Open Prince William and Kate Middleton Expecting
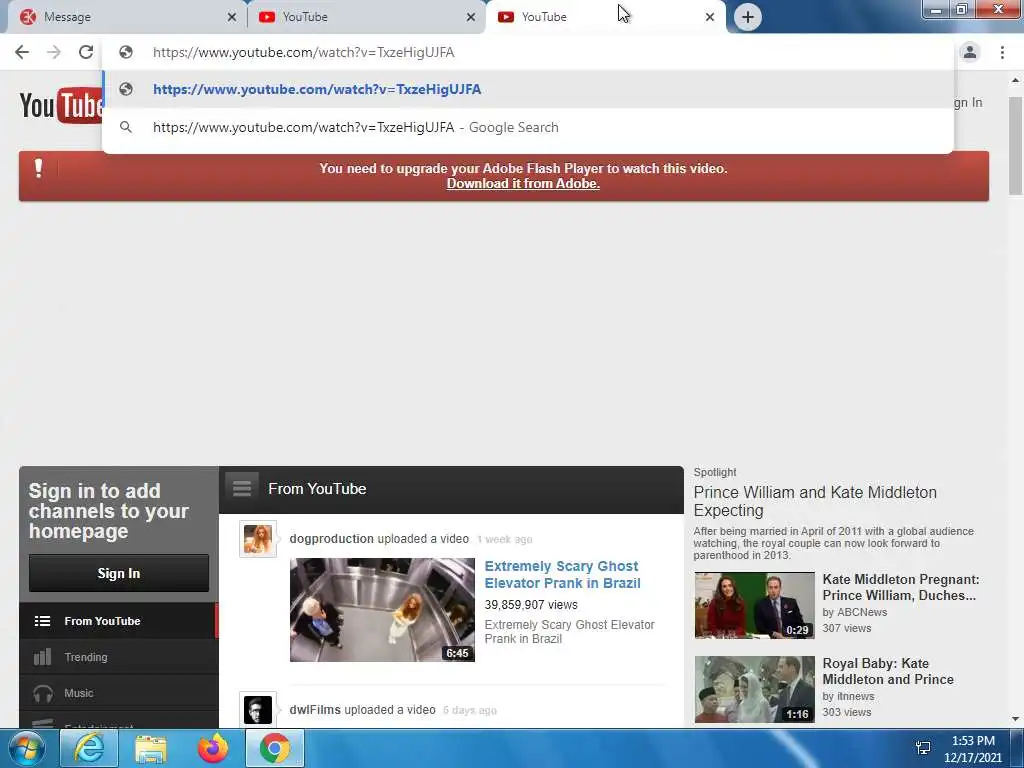Image resolution: width=1024 pixels, height=768 pixels. tap(815, 501)
